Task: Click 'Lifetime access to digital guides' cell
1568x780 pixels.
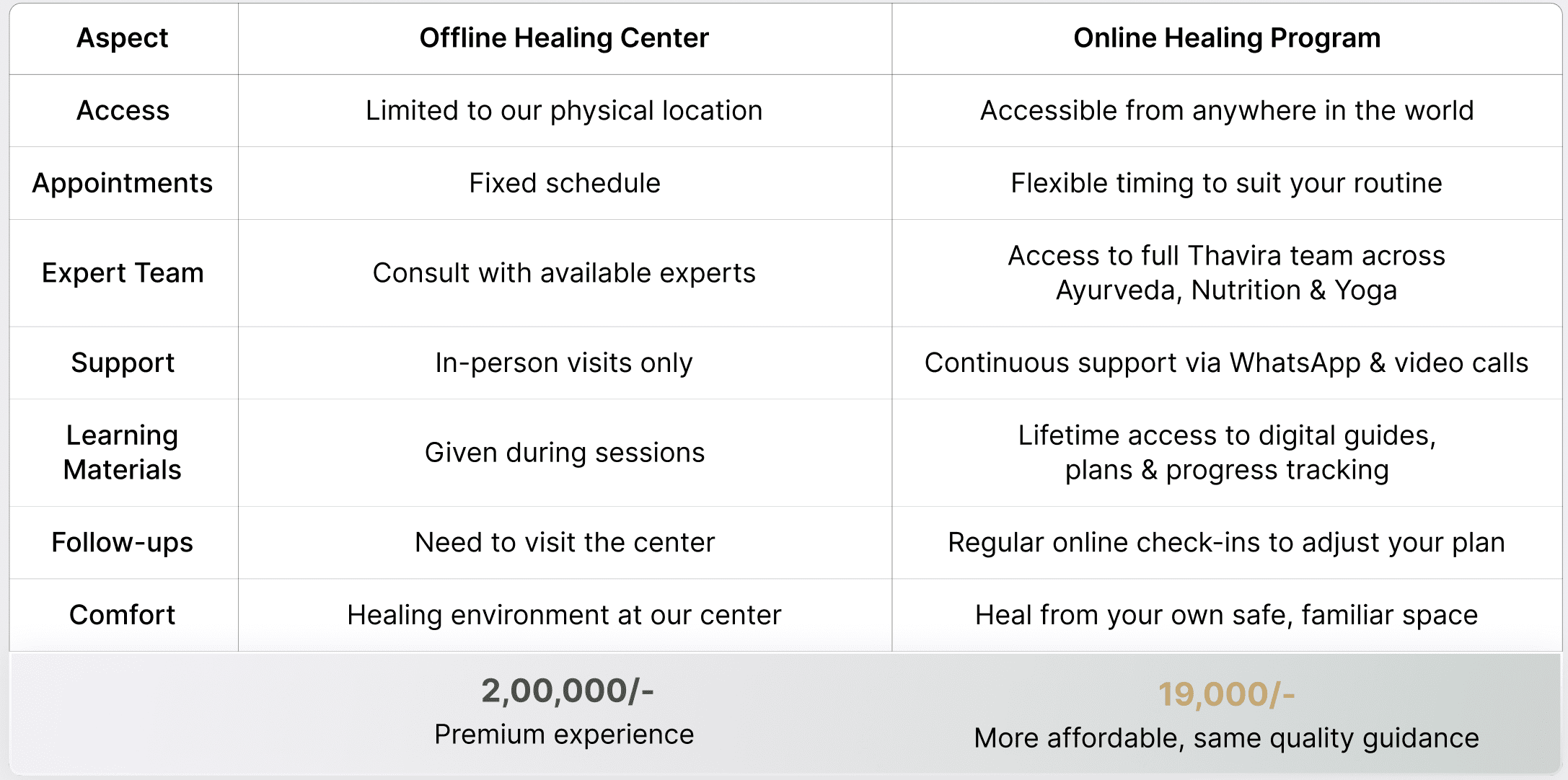Action: click(x=1226, y=453)
